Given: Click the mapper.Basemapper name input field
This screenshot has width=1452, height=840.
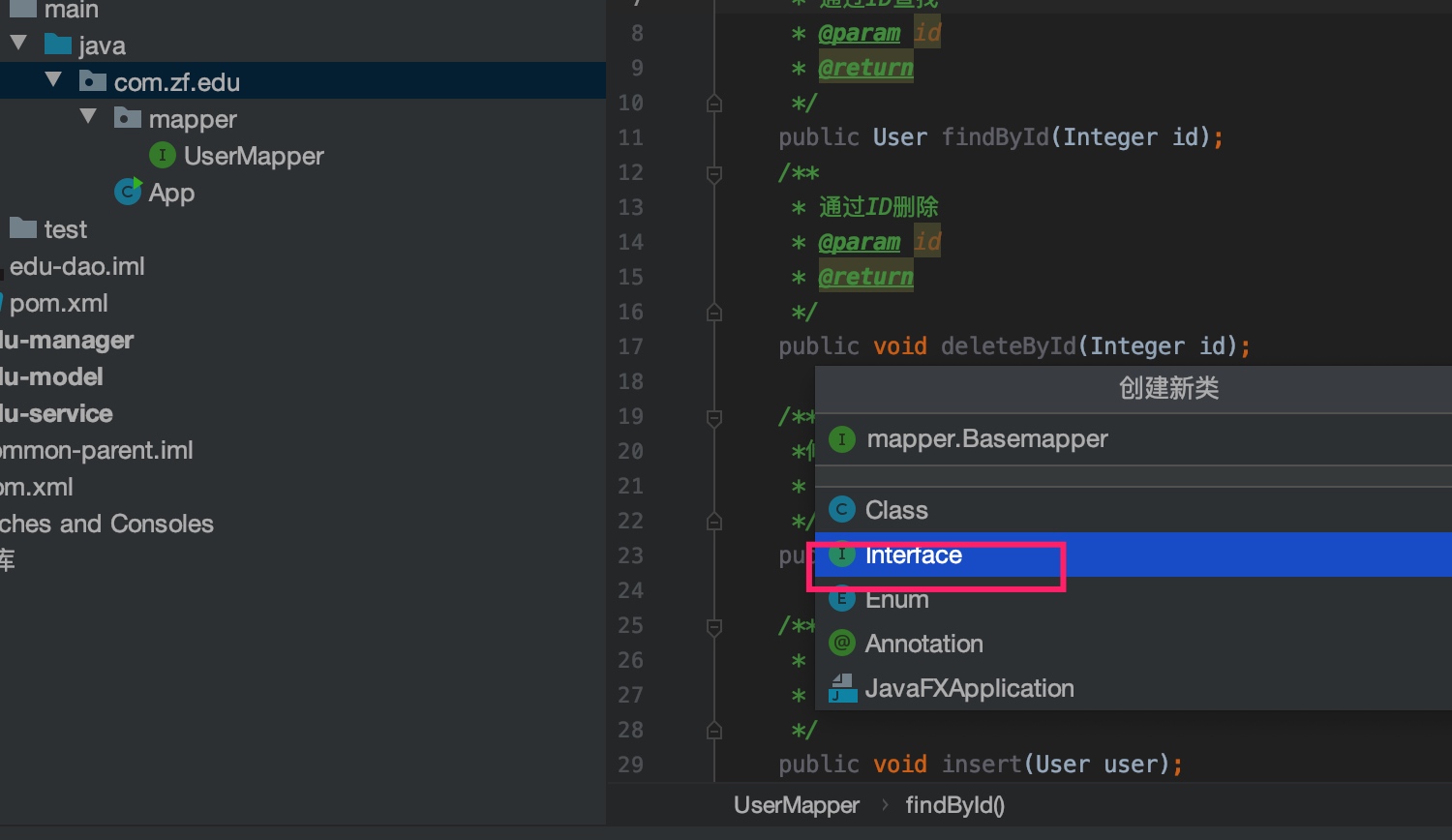Looking at the screenshot, I should [x=987, y=439].
